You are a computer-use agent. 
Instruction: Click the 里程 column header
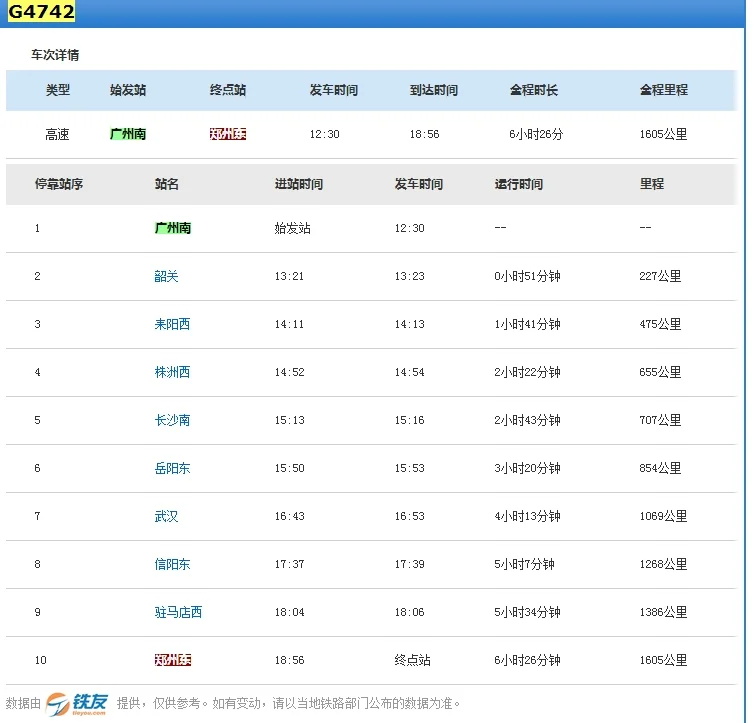[x=651, y=184]
